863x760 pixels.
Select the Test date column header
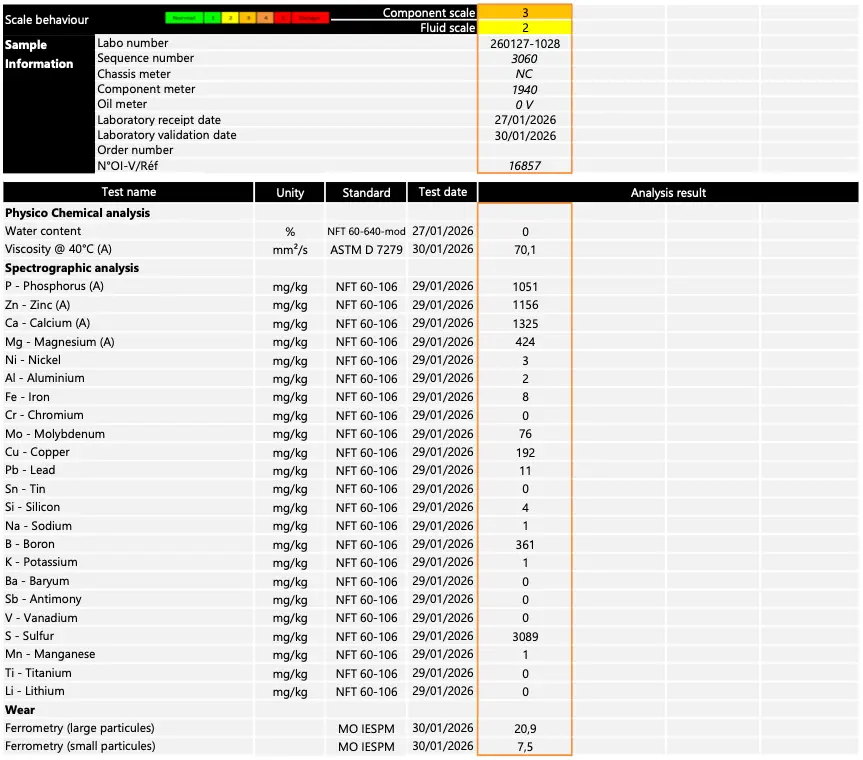coord(443,192)
